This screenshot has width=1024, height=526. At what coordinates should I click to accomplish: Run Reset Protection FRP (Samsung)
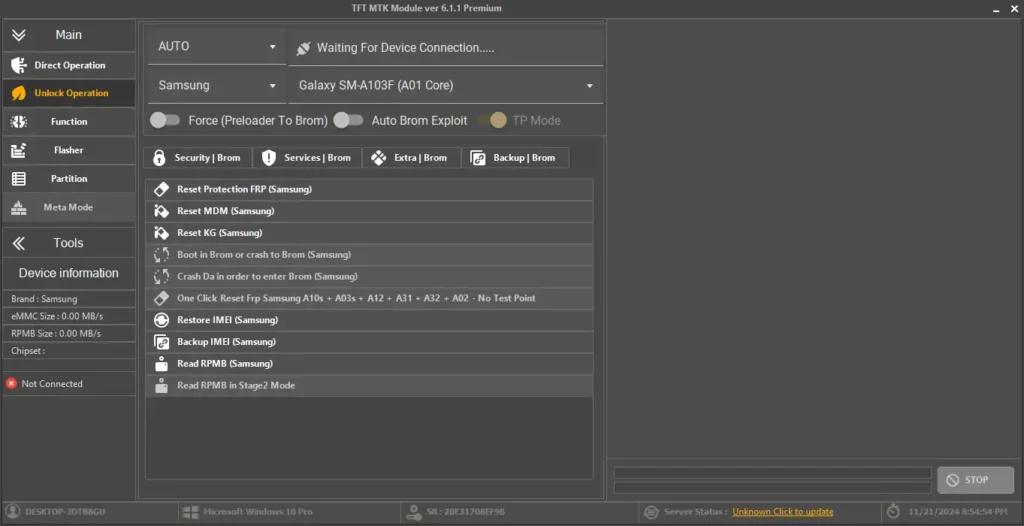[370, 189]
